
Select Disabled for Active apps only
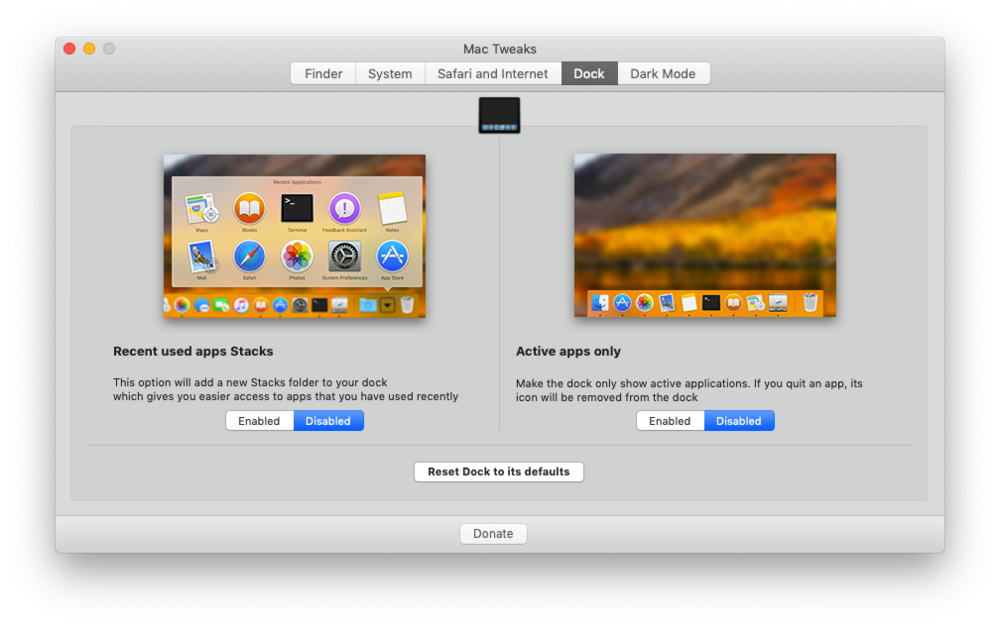[x=739, y=421]
